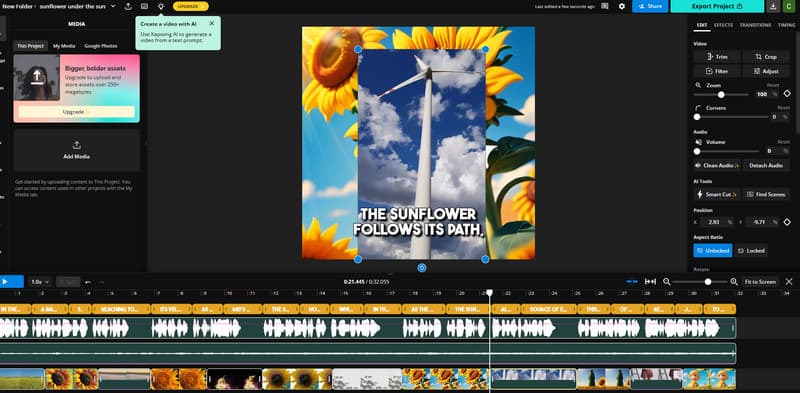The height and width of the screenshot is (393, 800).
Task: Click the AI lightbulb icon in top bar
Action: (161, 6)
